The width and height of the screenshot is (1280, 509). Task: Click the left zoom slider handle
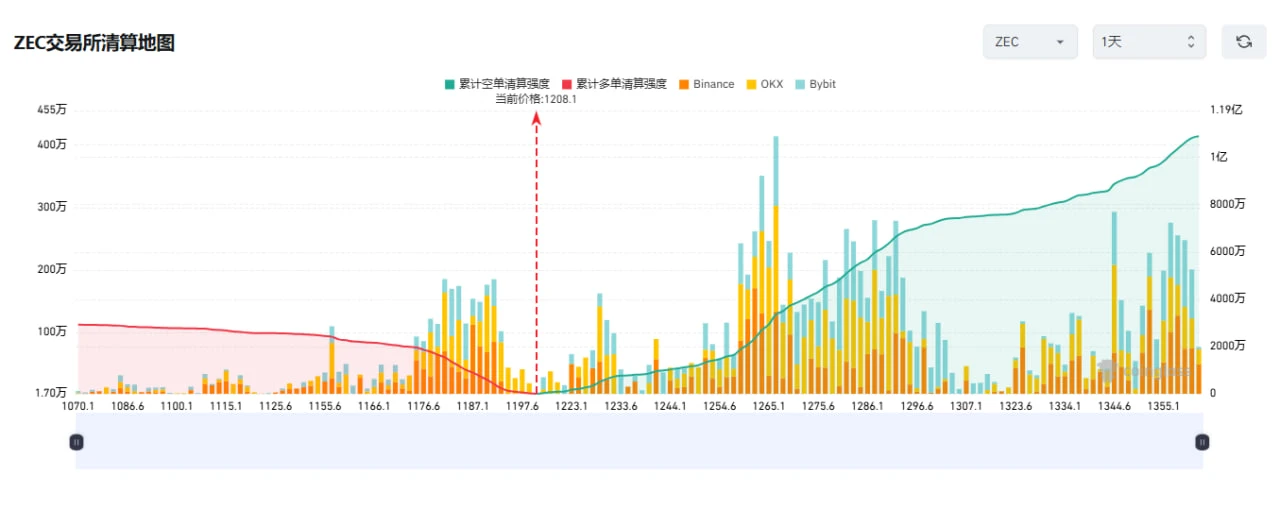(x=76, y=441)
